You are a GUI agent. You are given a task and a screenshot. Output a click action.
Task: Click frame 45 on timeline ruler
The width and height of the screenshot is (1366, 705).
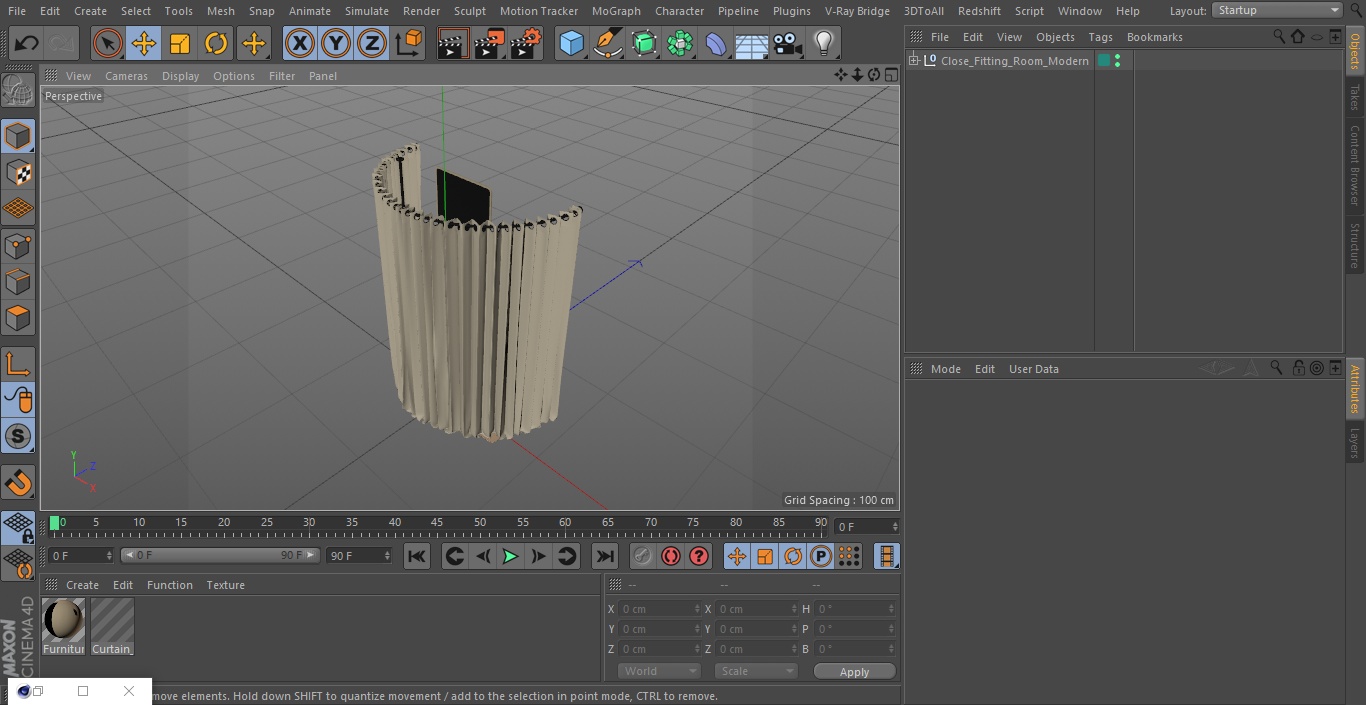point(437,522)
